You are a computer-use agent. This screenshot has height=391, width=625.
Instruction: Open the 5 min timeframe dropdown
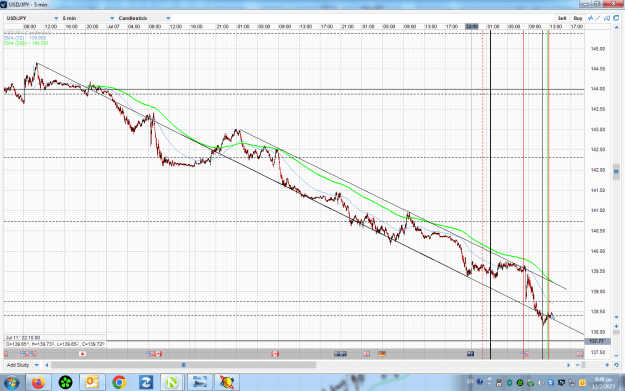[88, 18]
